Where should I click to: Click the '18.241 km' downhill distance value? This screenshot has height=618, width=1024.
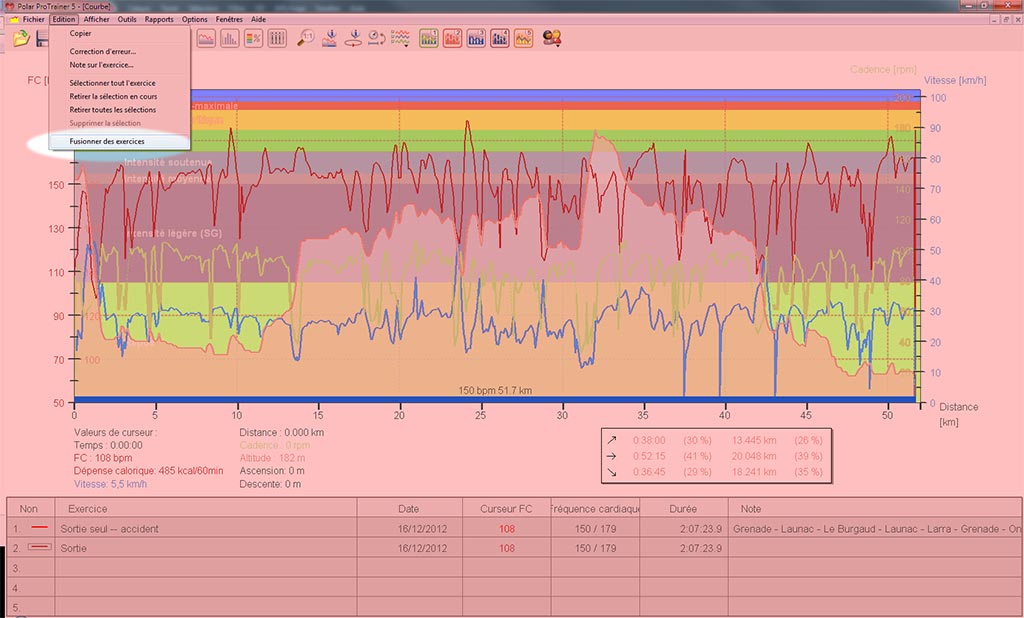point(754,472)
